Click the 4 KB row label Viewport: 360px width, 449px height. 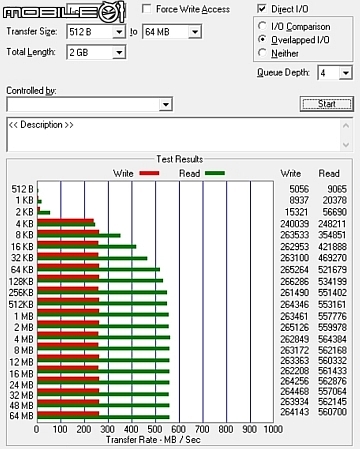point(25,224)
